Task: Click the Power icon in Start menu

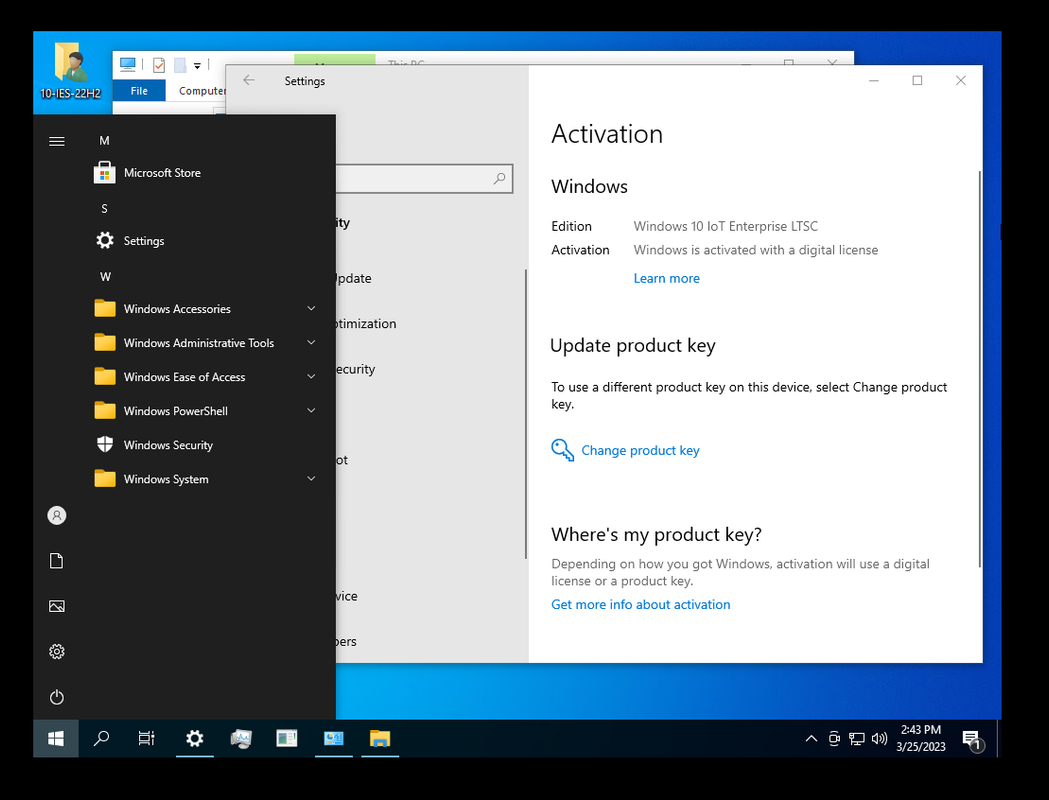Action: point(57,697)
